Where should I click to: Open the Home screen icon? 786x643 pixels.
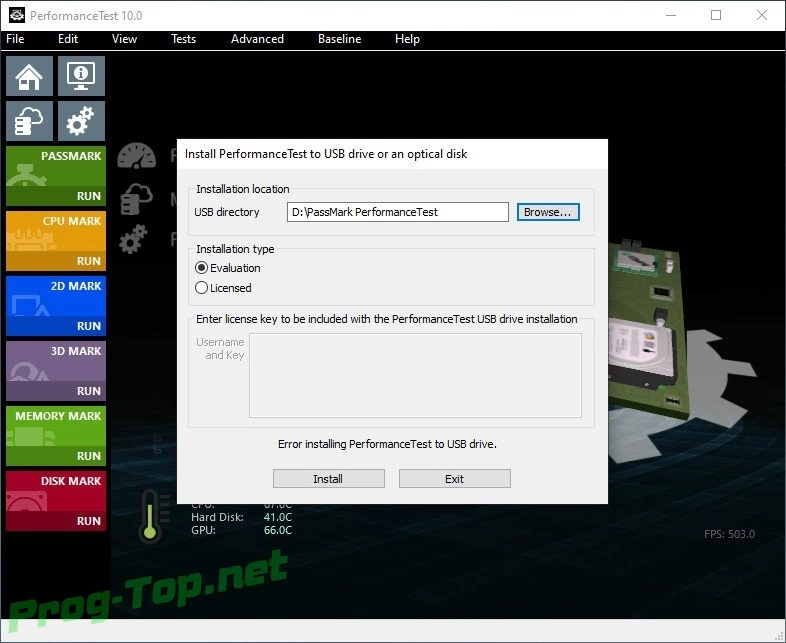tap(29, 76)
